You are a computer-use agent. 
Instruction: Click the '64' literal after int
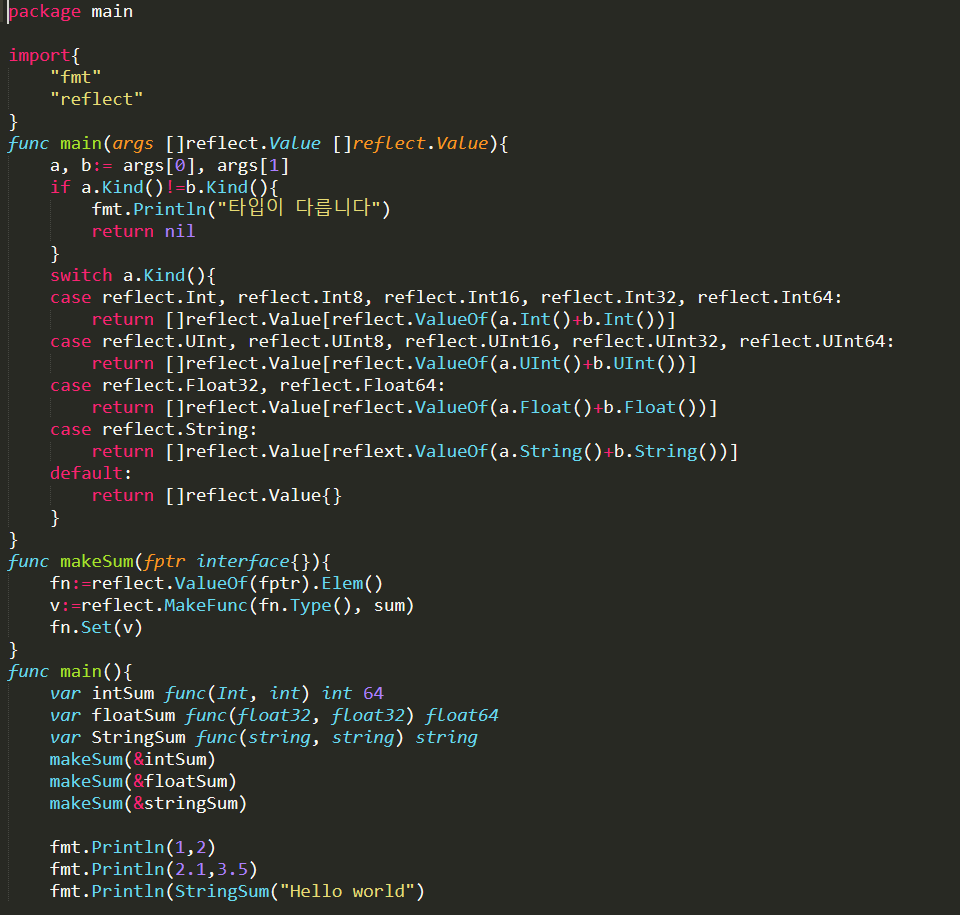(373, 694)
